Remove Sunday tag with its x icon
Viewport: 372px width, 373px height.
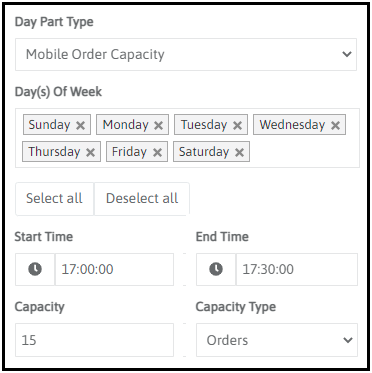(80, 125)
